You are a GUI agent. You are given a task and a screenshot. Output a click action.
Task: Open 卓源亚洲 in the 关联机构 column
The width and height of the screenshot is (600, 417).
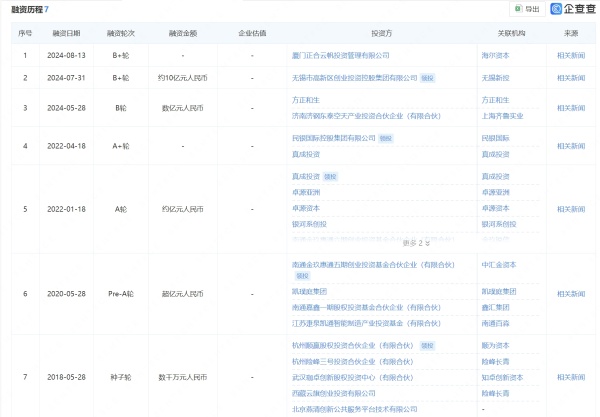coord(496,192)
